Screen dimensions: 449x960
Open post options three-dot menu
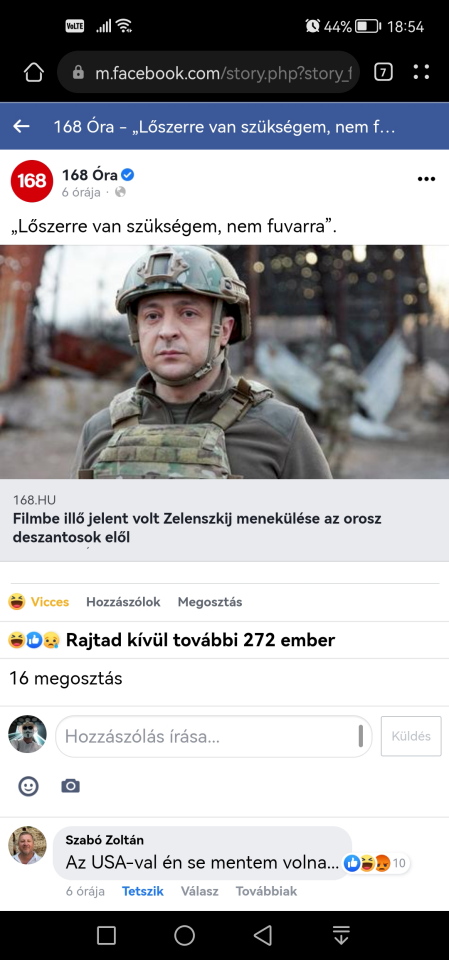click(x=426, y=179)
